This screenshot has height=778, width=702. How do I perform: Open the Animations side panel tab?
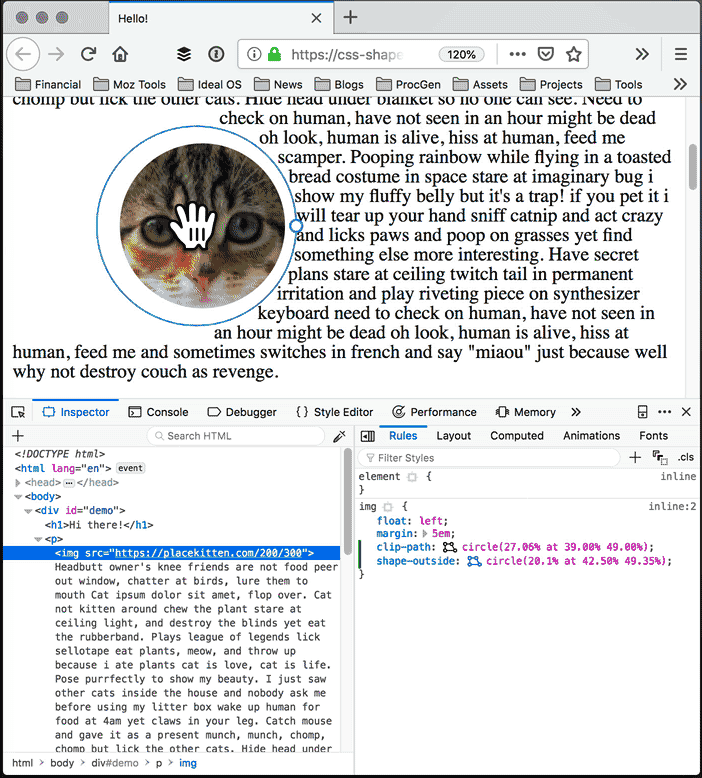point(591,436)
